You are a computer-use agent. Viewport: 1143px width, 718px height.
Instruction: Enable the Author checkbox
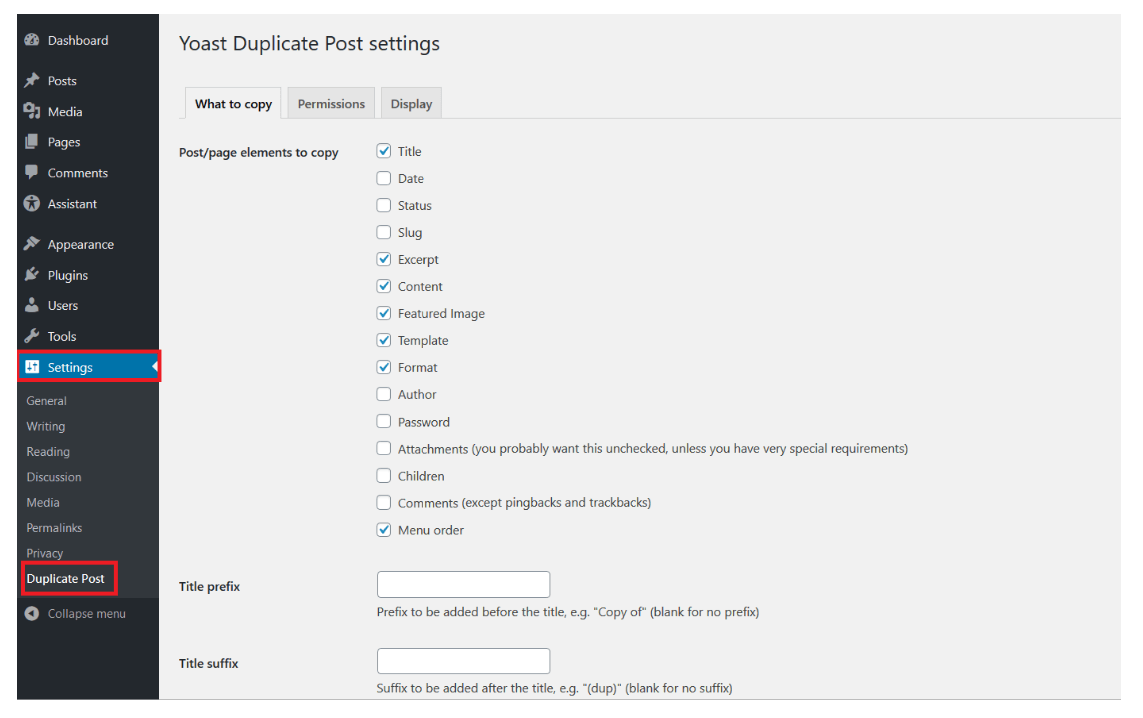pyautogui.click(x=383, y=394)
